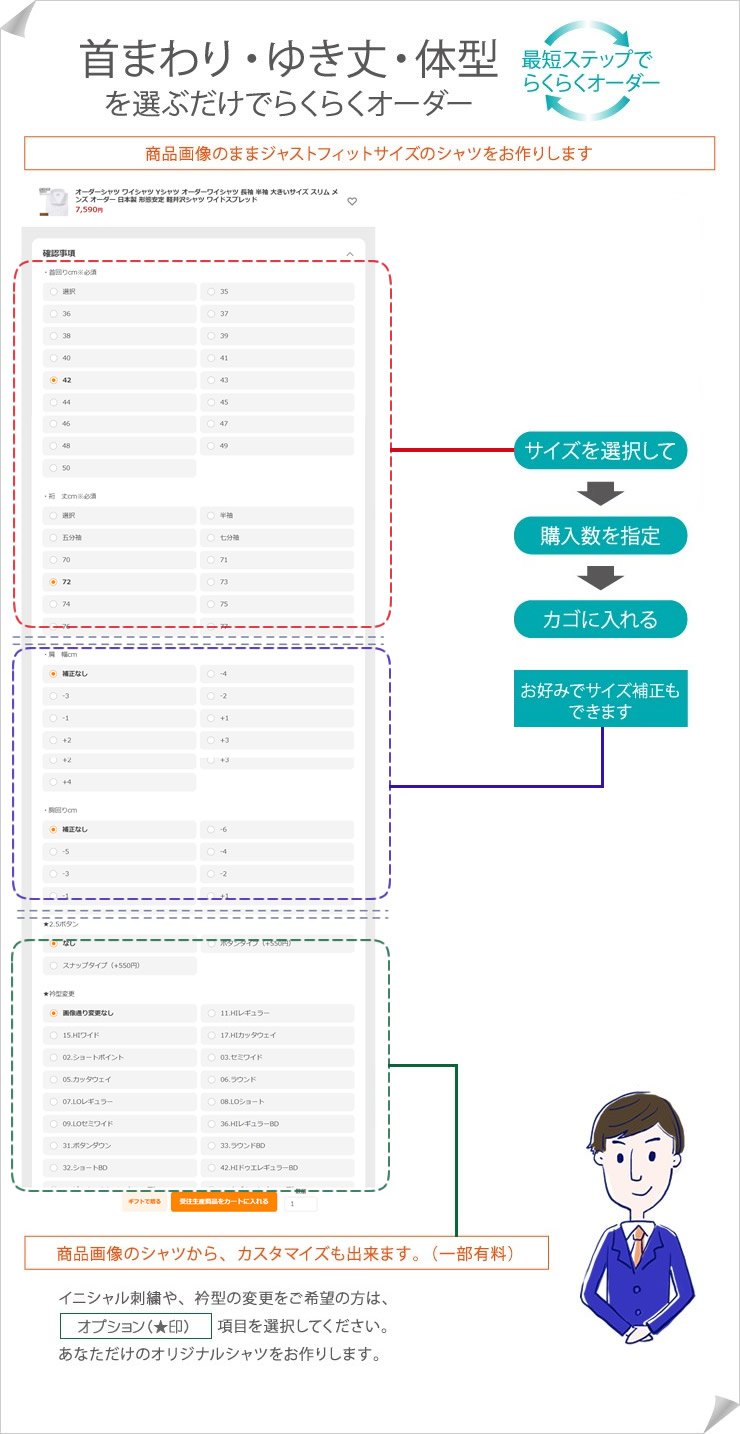The height and width of the screenshot is (1434, 740).
Task: Select sleeve length 72 radio button
Action: point(120,581)
